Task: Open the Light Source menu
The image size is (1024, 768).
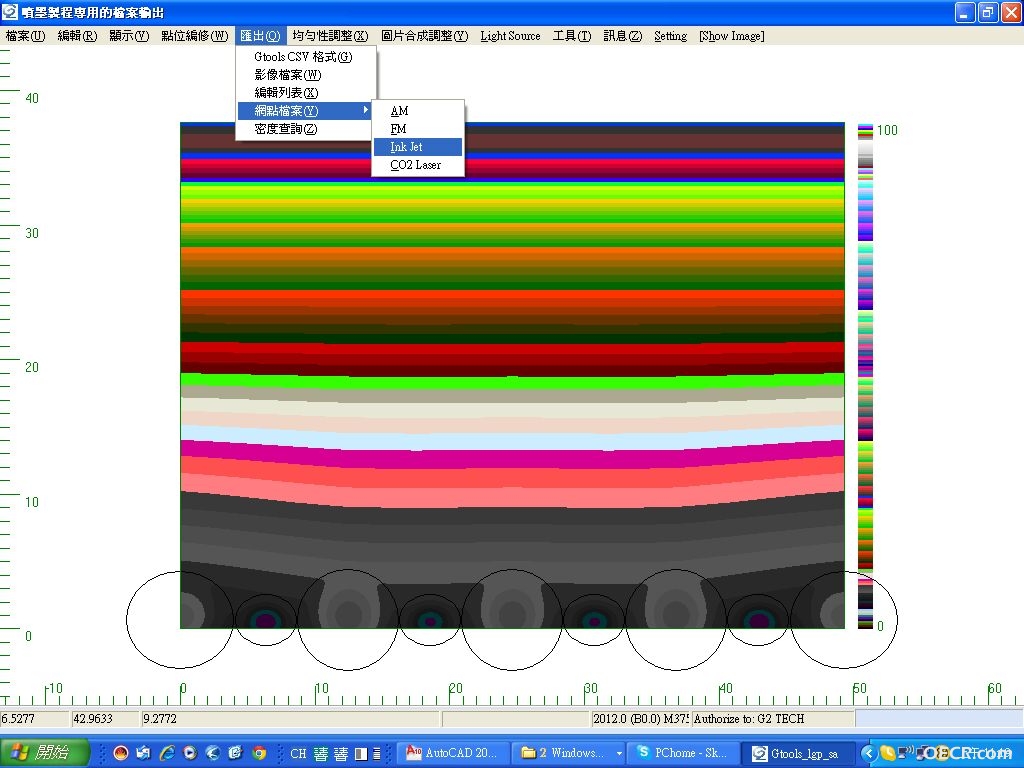Action: tap(510, 36)
